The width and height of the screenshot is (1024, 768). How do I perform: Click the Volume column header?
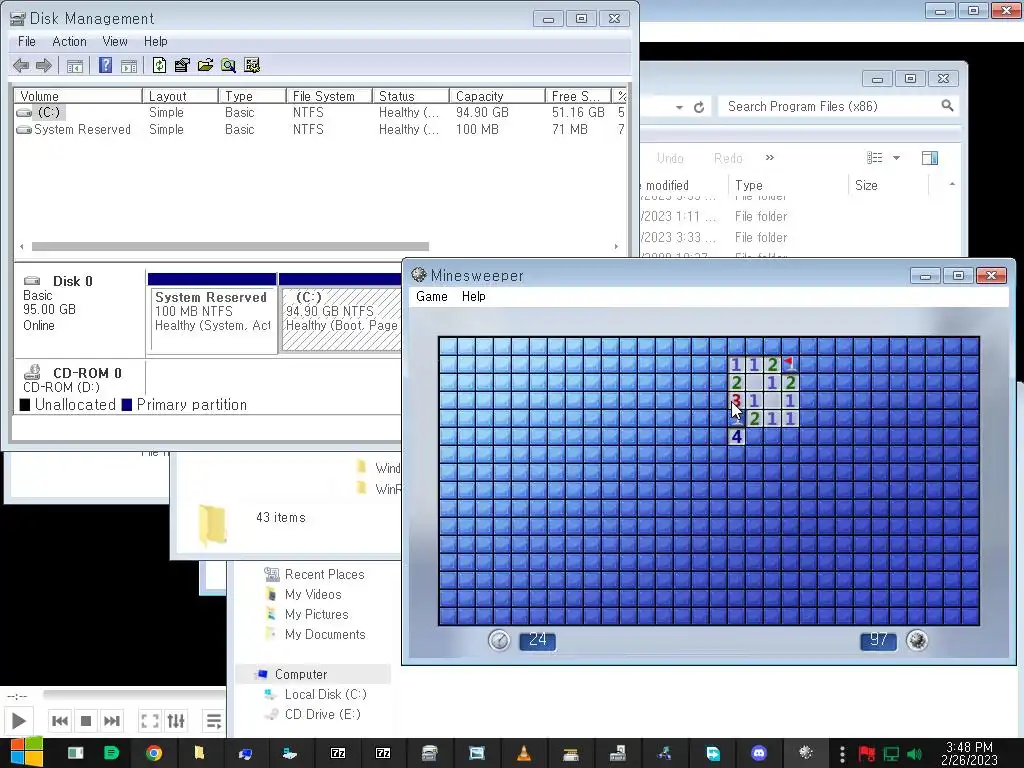click(78, 96)
